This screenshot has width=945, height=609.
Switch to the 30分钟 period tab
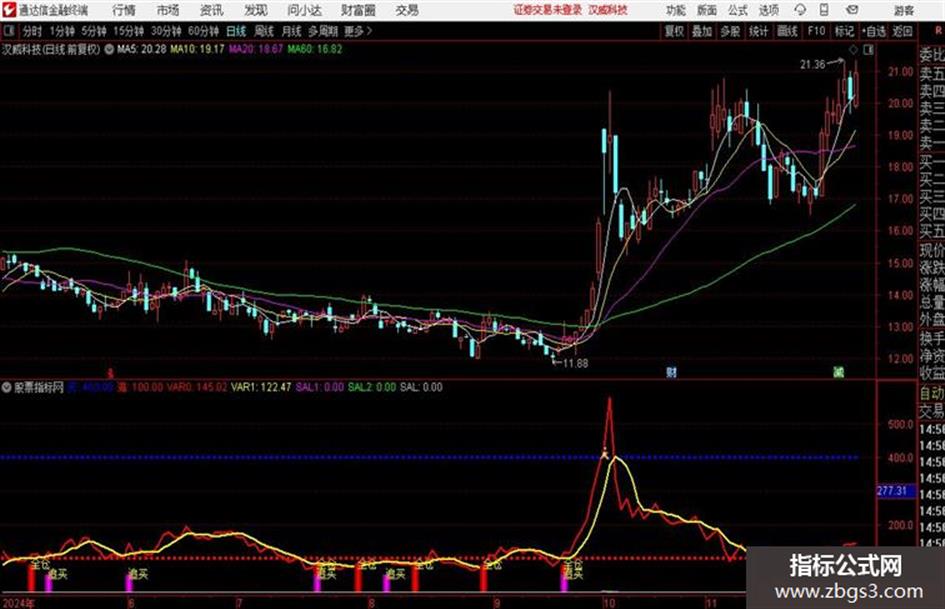(166, 31)
